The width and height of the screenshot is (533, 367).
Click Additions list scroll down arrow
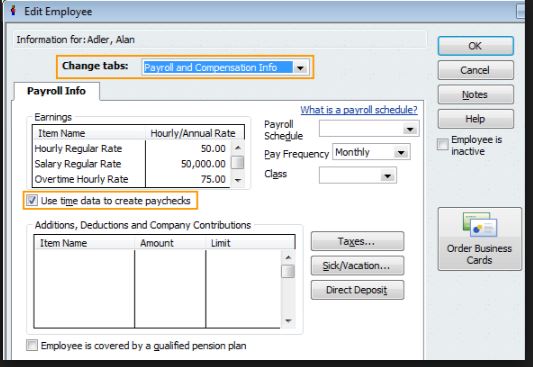[288, 320]
